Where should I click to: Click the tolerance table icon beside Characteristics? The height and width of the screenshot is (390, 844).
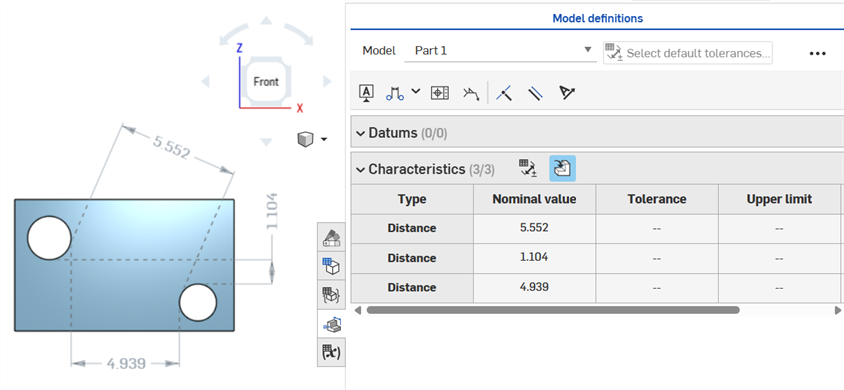528,168
